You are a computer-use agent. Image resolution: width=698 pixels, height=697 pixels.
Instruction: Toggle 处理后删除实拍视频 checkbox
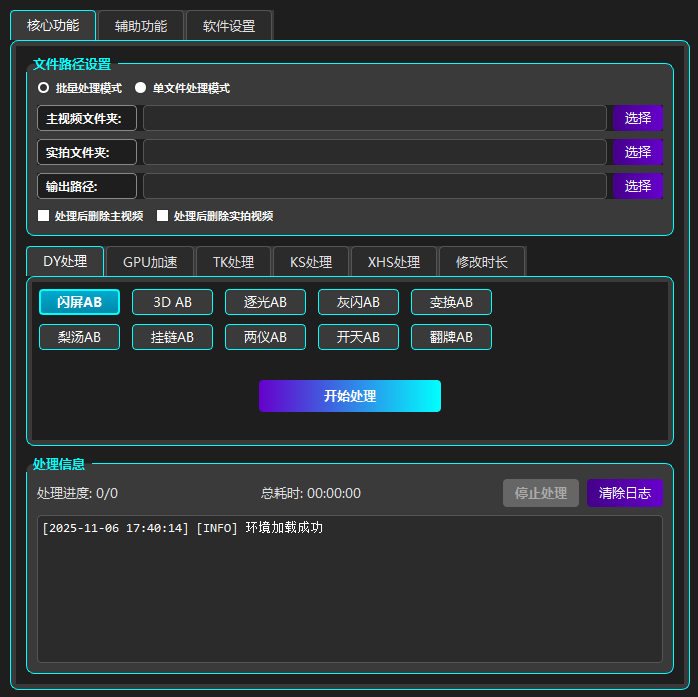click(x=163, y=216)
